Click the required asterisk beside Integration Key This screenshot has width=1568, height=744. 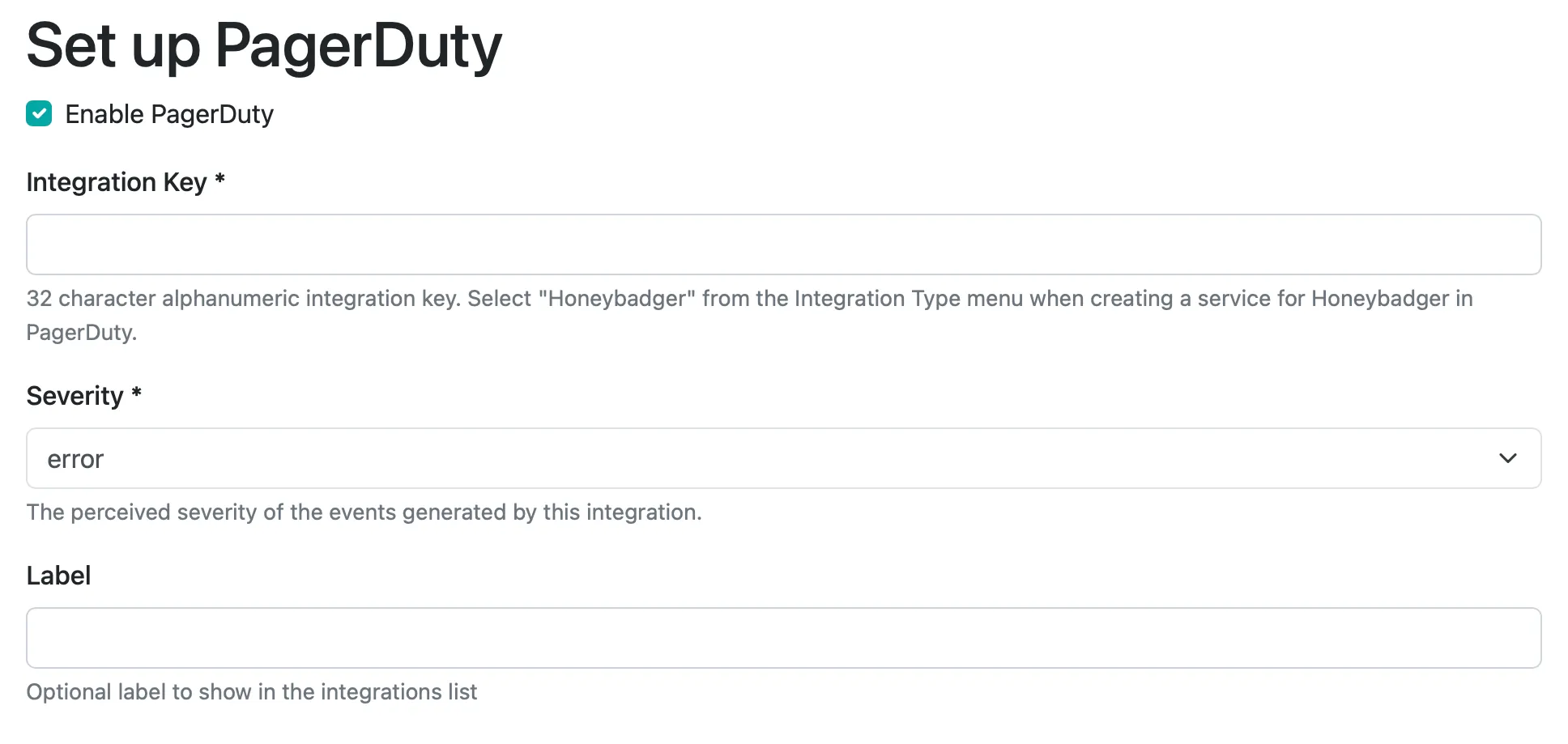click(219, 182)
